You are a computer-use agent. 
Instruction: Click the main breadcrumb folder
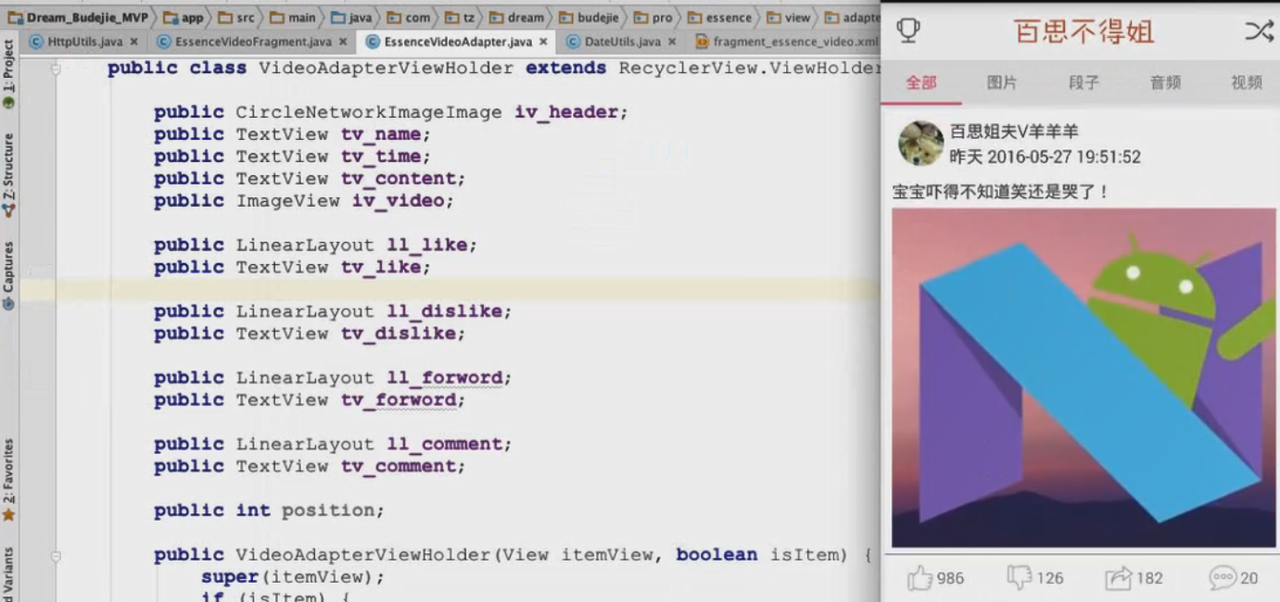294,17
